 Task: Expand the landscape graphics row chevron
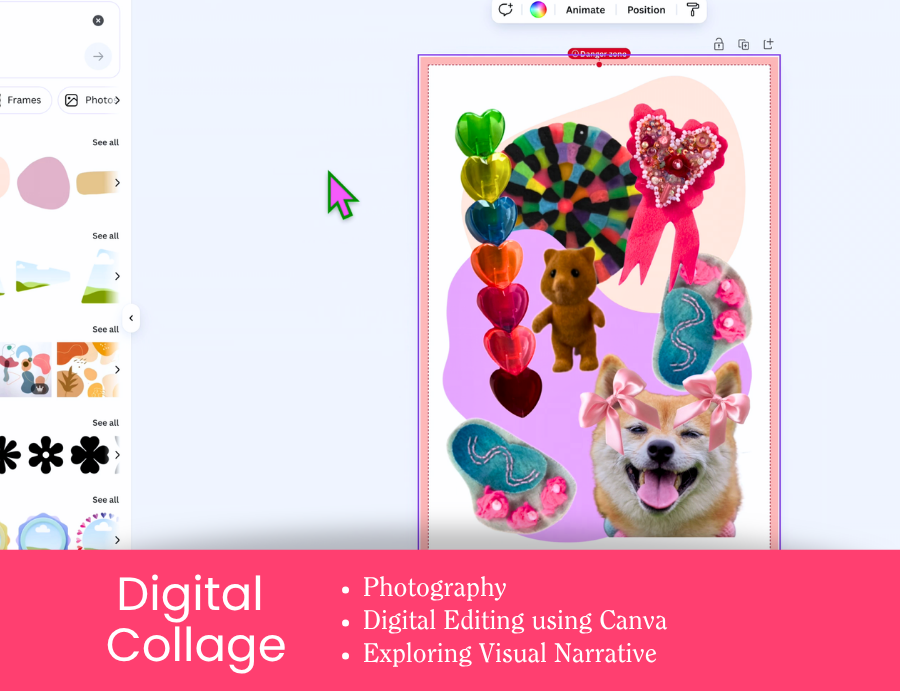coord(117,275)
